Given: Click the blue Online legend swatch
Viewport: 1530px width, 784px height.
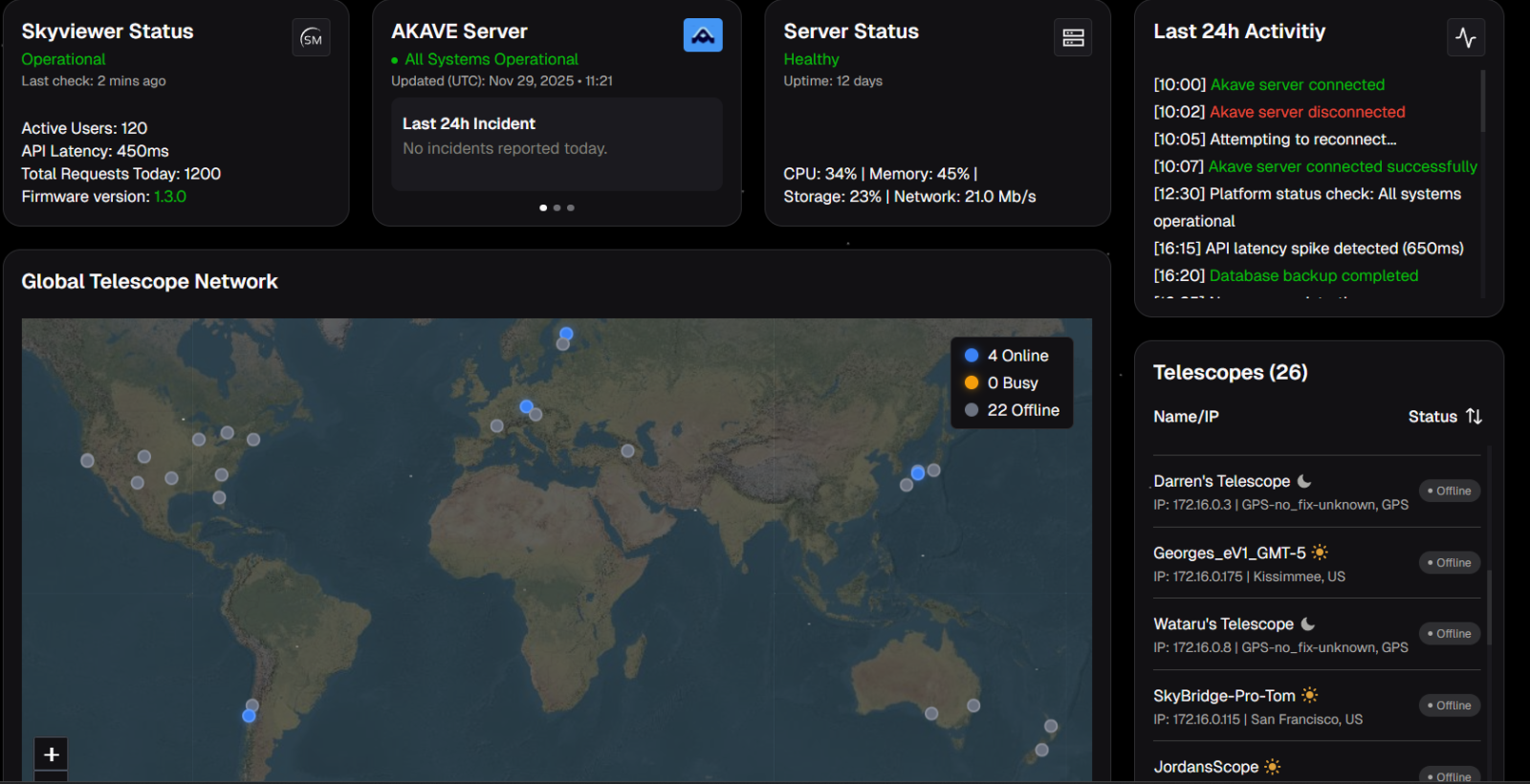Looking at the screenshot, I should pyautogui.click(x=972, y=356).
